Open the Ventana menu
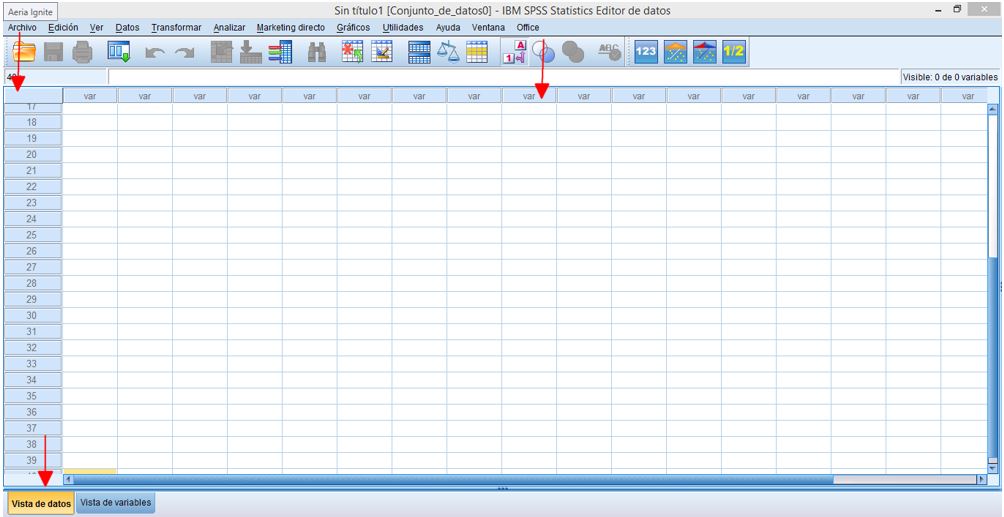Screen dimensions: 1004x517 (488, 28)
